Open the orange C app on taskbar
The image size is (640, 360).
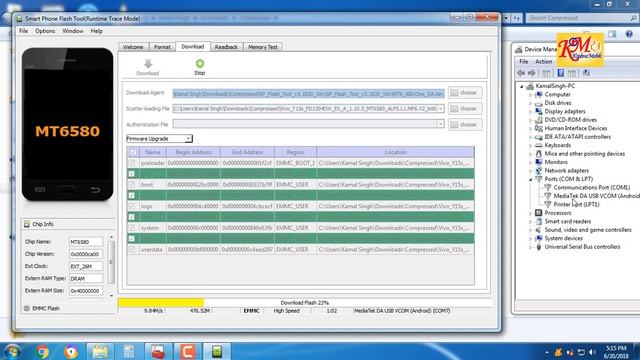pos(187,351)
